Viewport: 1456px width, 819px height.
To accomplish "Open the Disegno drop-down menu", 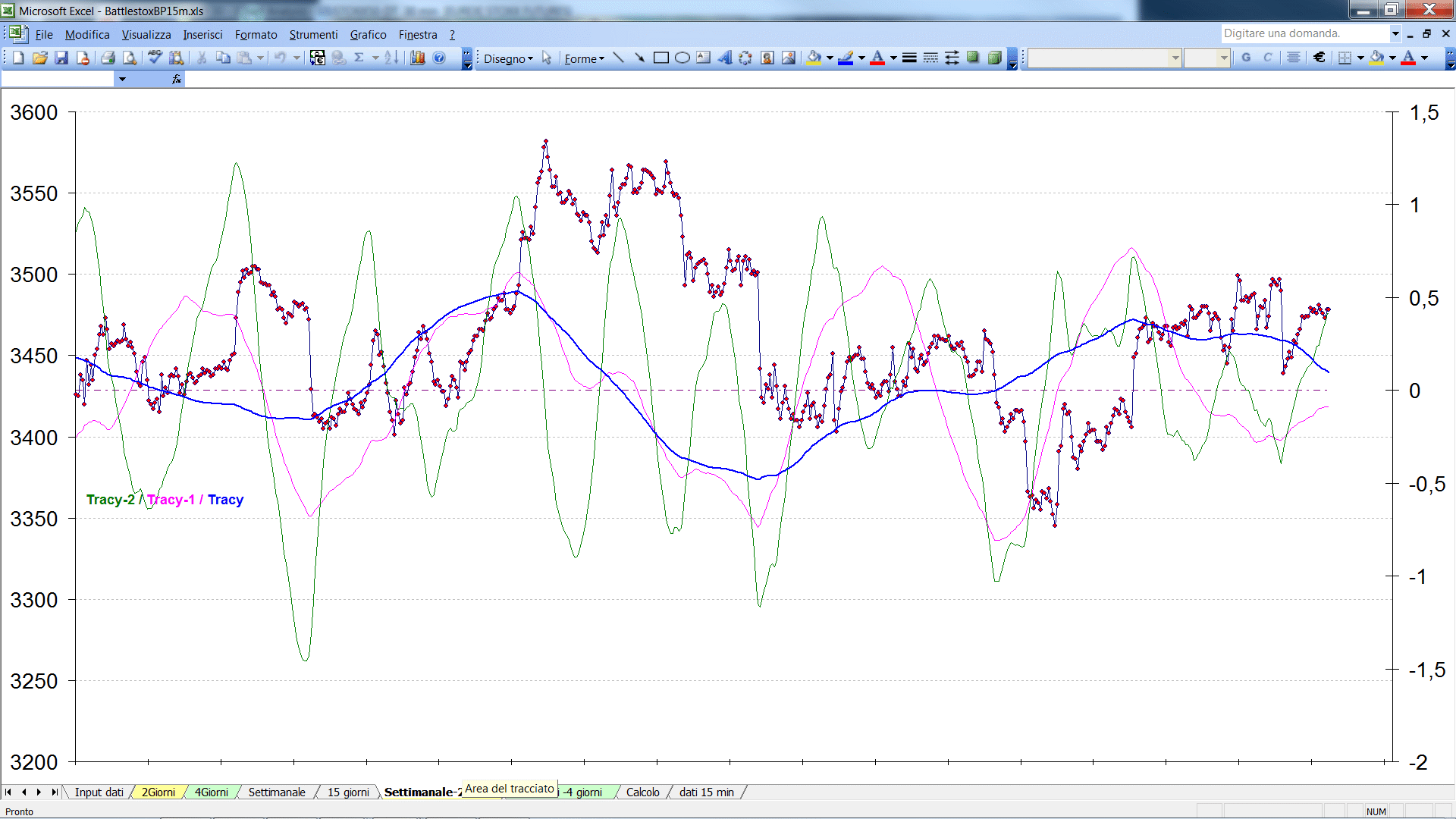I will pyautogui.click(x=508, y=58).
